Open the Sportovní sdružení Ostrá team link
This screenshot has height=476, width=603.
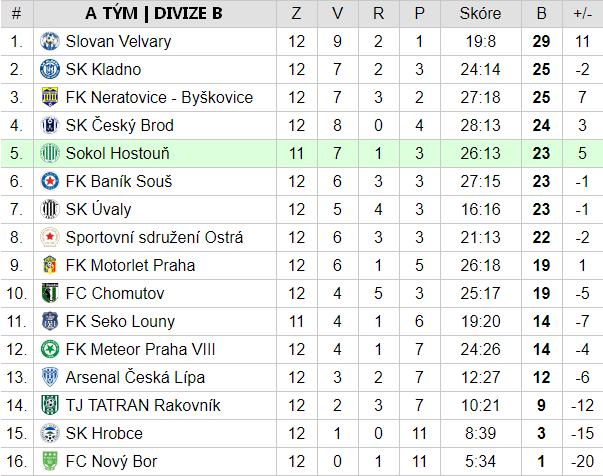[154, 237]
